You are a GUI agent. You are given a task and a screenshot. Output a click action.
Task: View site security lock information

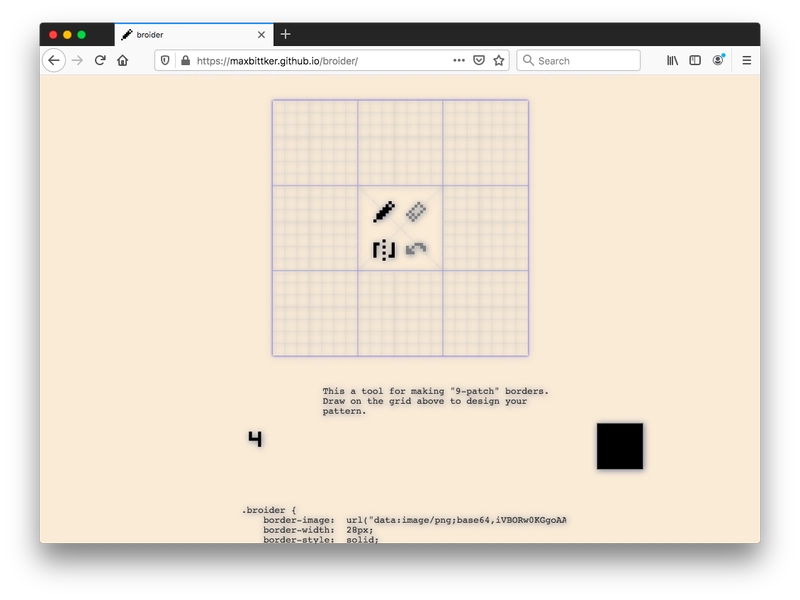[186, 61]
